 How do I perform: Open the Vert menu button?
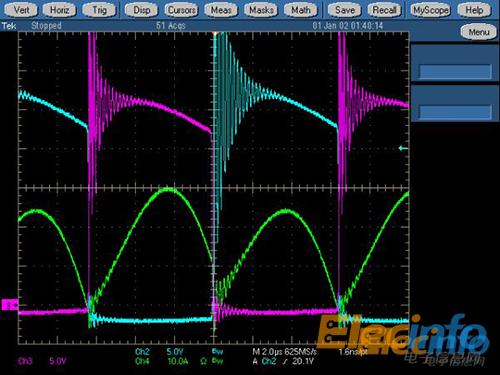click(21, 10)
